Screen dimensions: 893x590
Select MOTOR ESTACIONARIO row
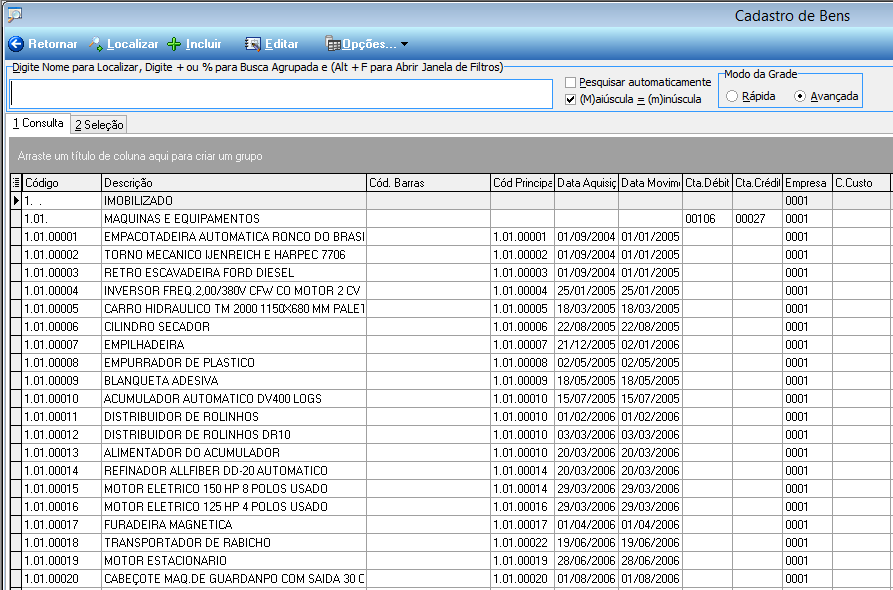451,561
